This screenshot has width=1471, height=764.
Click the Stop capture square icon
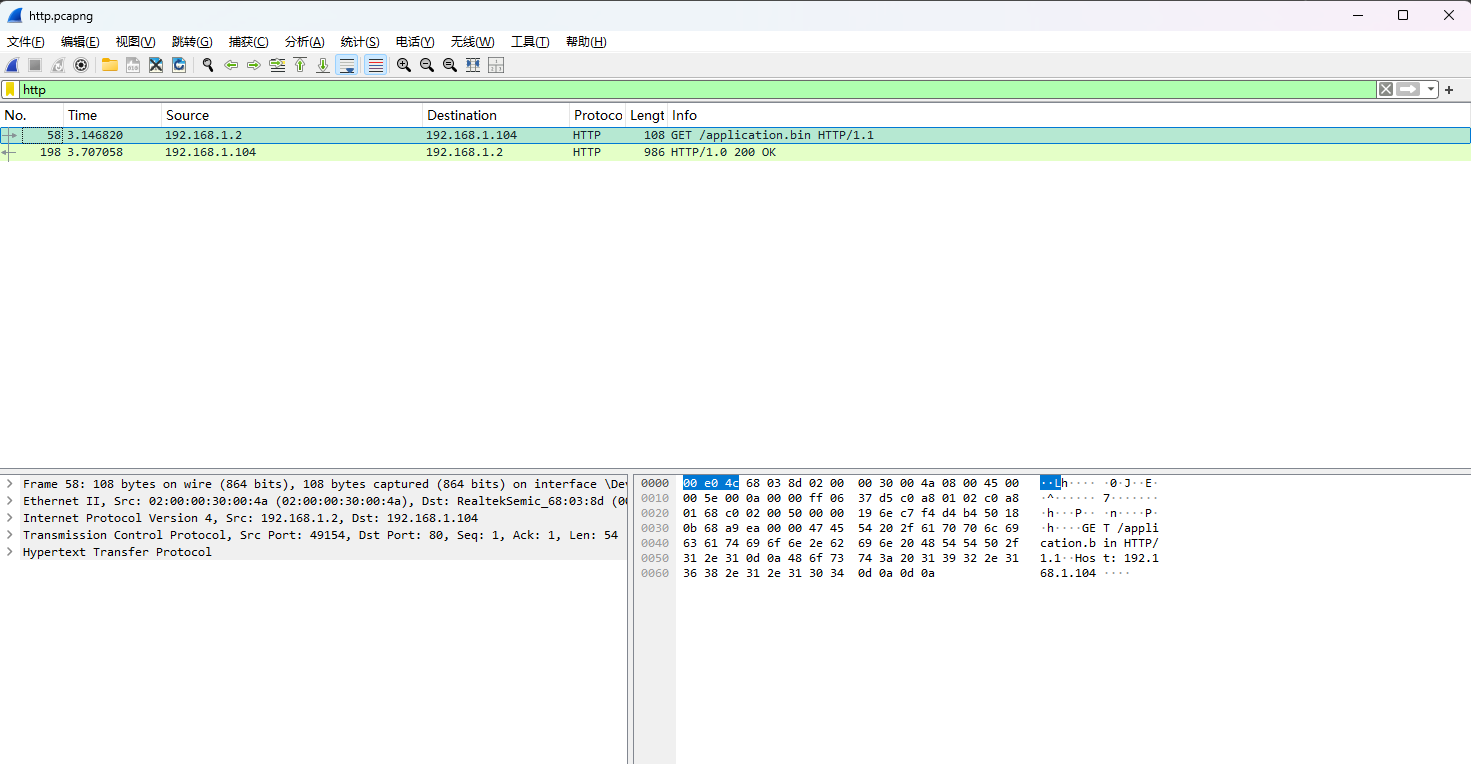[x=35, y=65]
